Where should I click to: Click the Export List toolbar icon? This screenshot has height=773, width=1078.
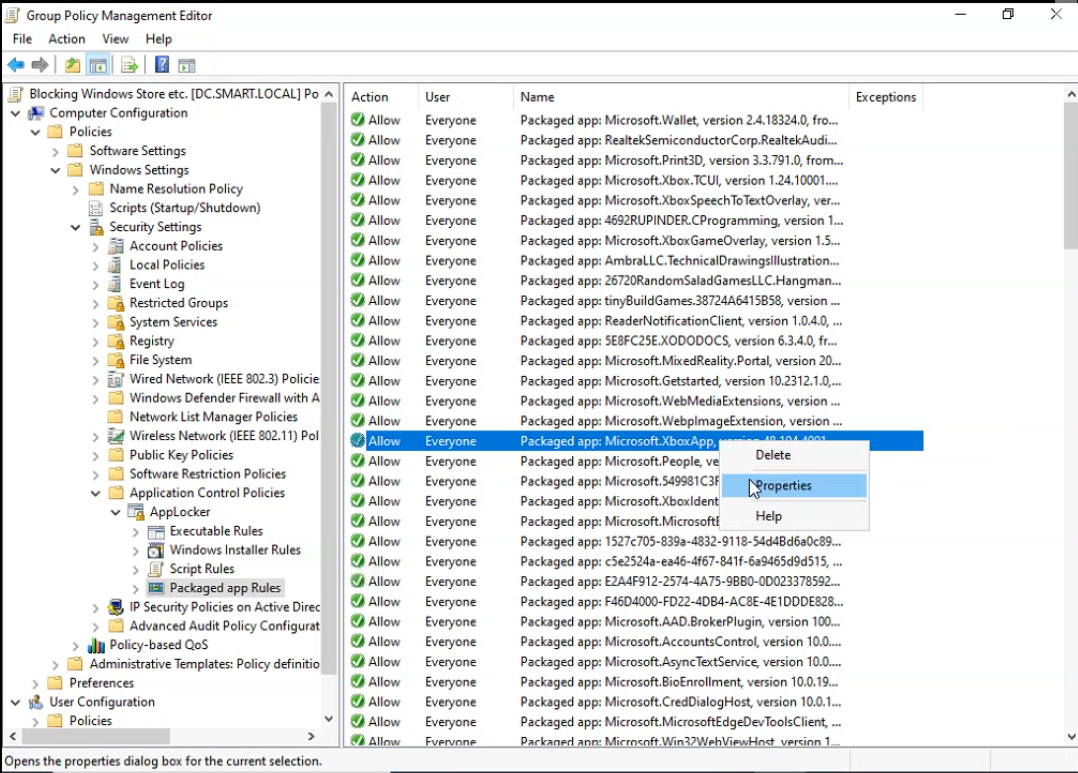point(129,65)
